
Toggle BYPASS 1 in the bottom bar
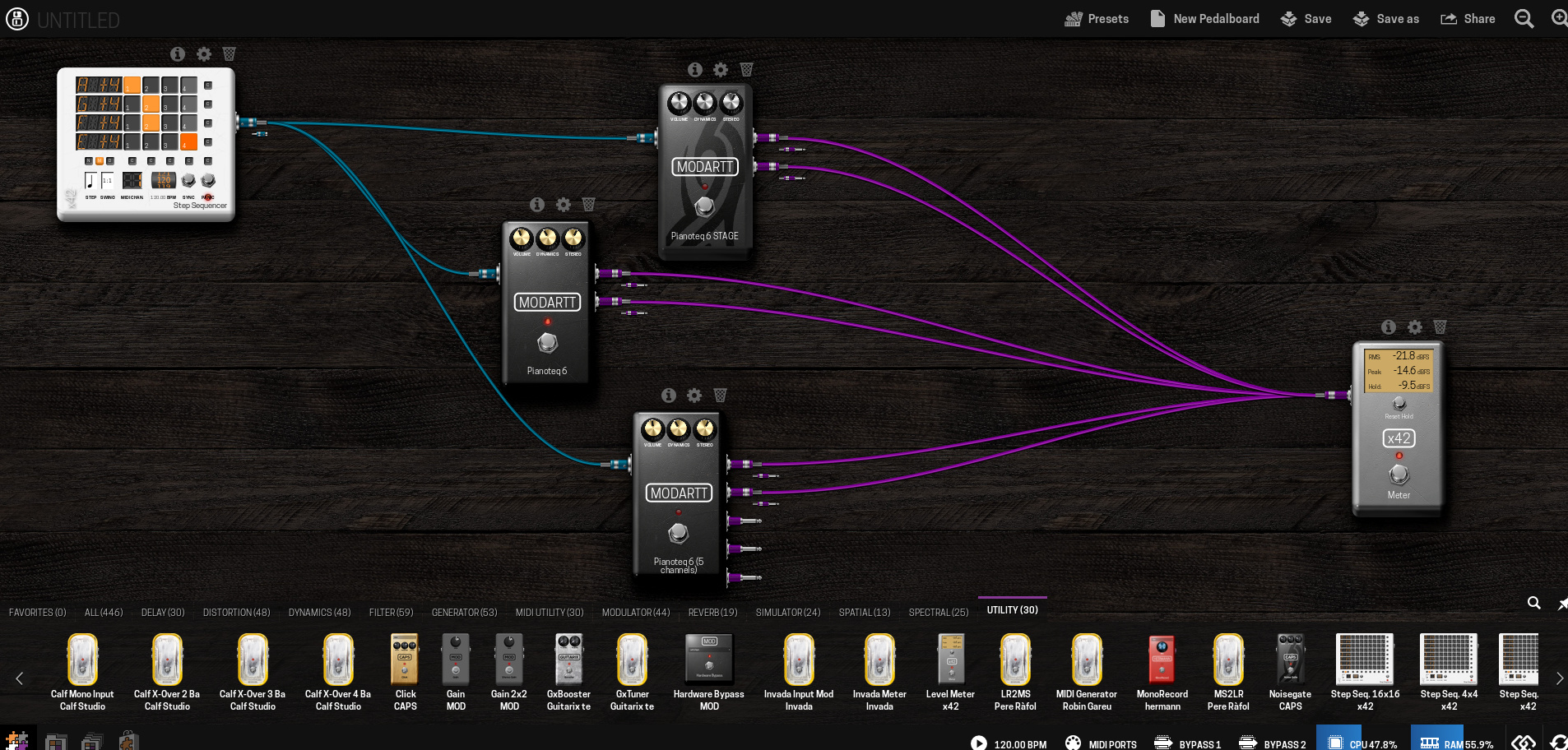point(1188,743)
